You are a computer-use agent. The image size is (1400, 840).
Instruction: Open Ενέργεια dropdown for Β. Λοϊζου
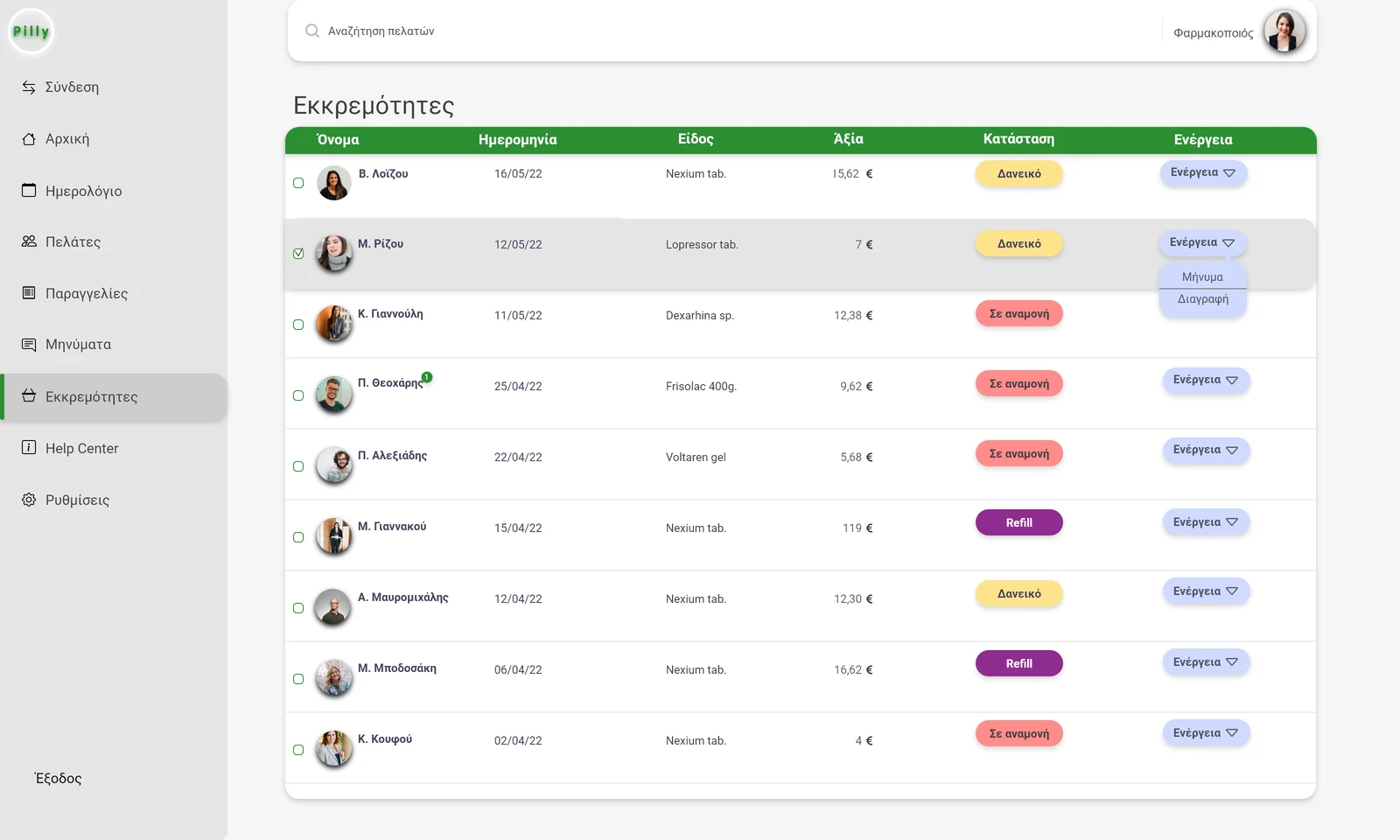[x=1203, y=172]
